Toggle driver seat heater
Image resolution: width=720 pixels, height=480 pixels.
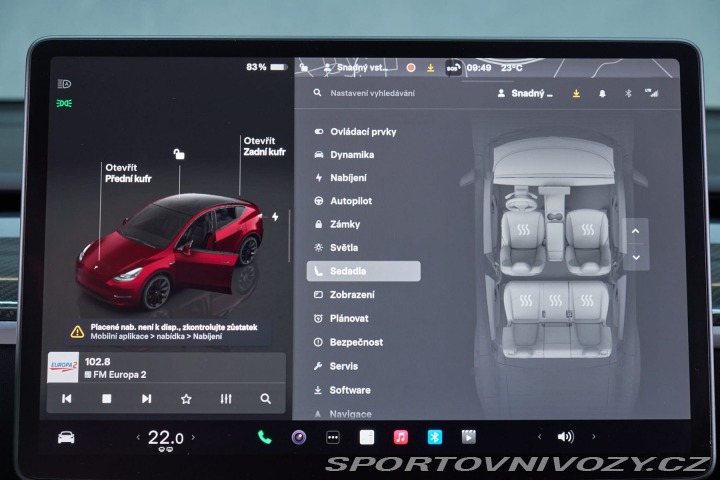[x=523, y=229]
